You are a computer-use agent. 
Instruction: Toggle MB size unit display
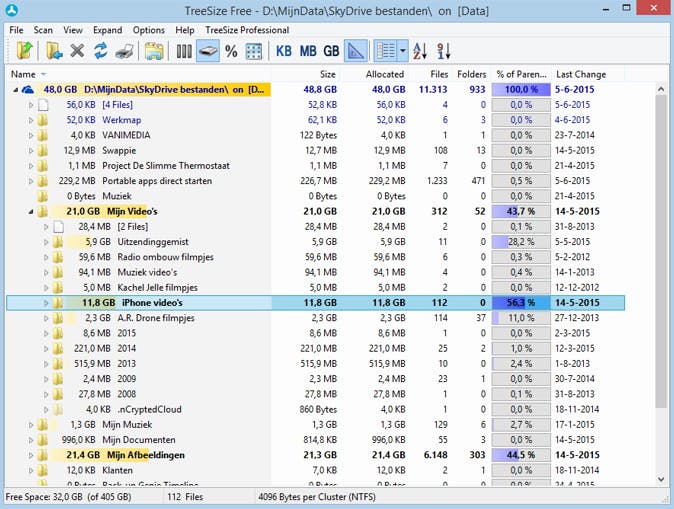(x=308, y=50)
